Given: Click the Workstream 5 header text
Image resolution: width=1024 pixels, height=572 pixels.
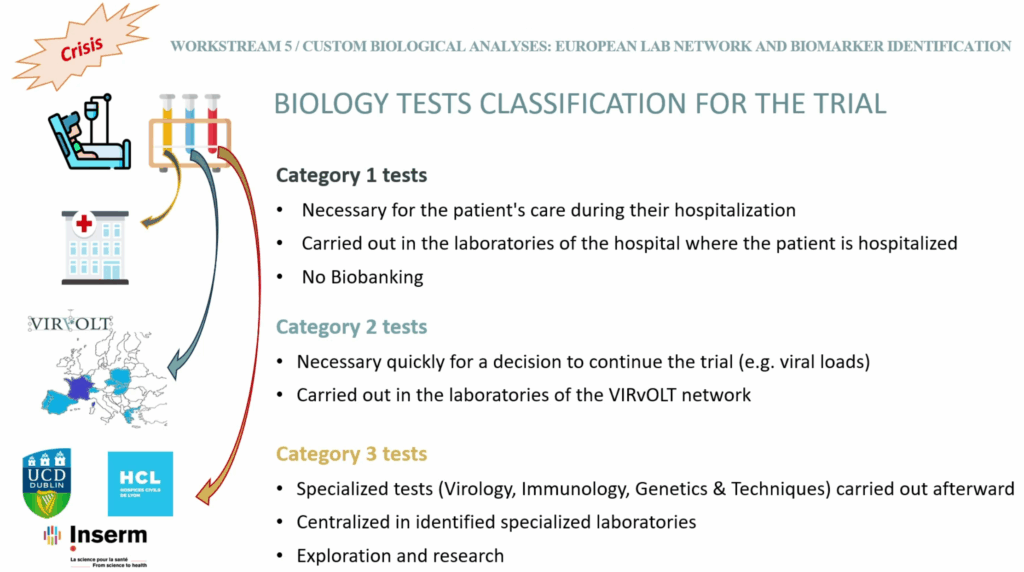Looking at the screenshot, I should point(591,46).
